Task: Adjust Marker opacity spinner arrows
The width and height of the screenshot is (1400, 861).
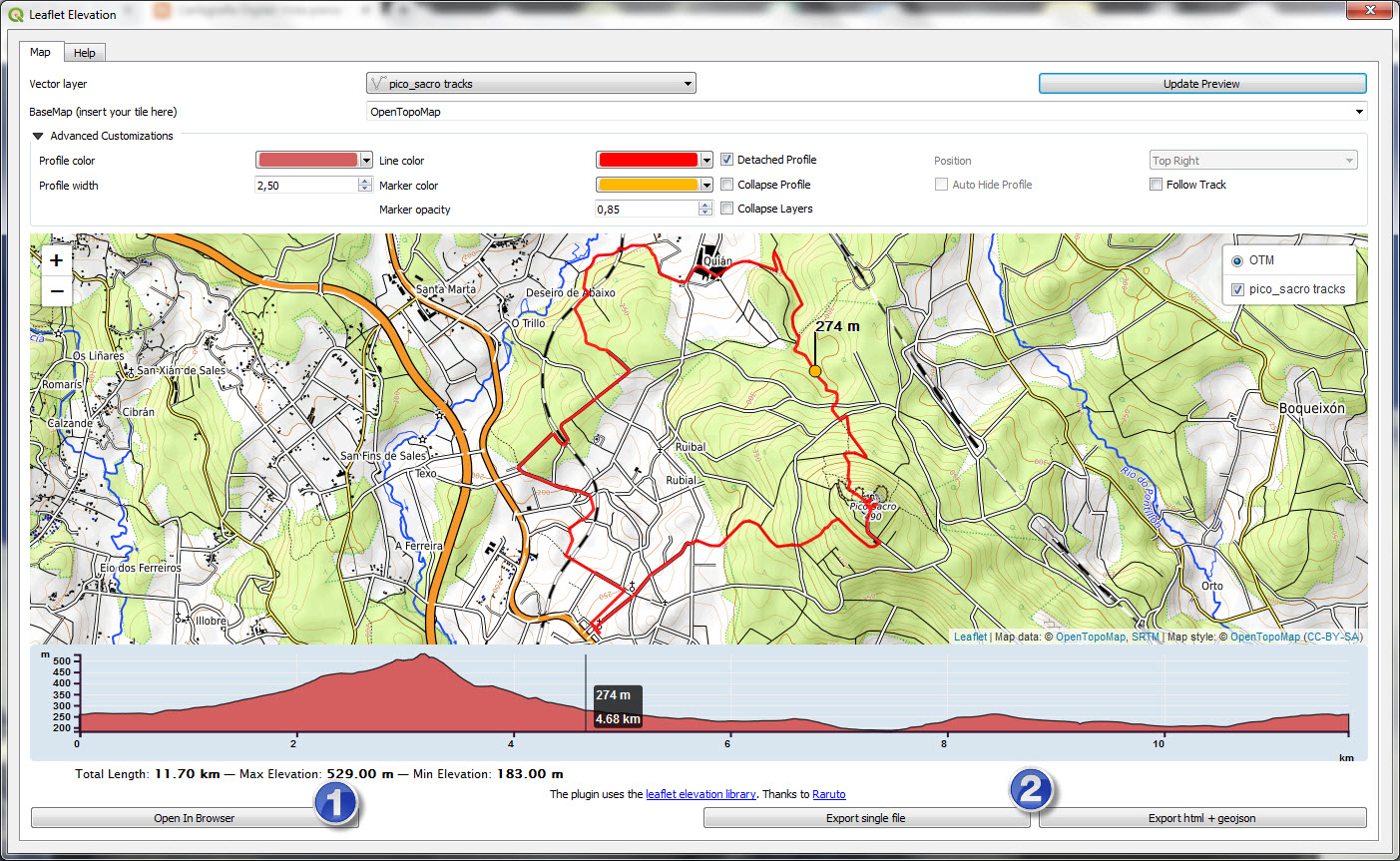Action: (x=705, y=210)
